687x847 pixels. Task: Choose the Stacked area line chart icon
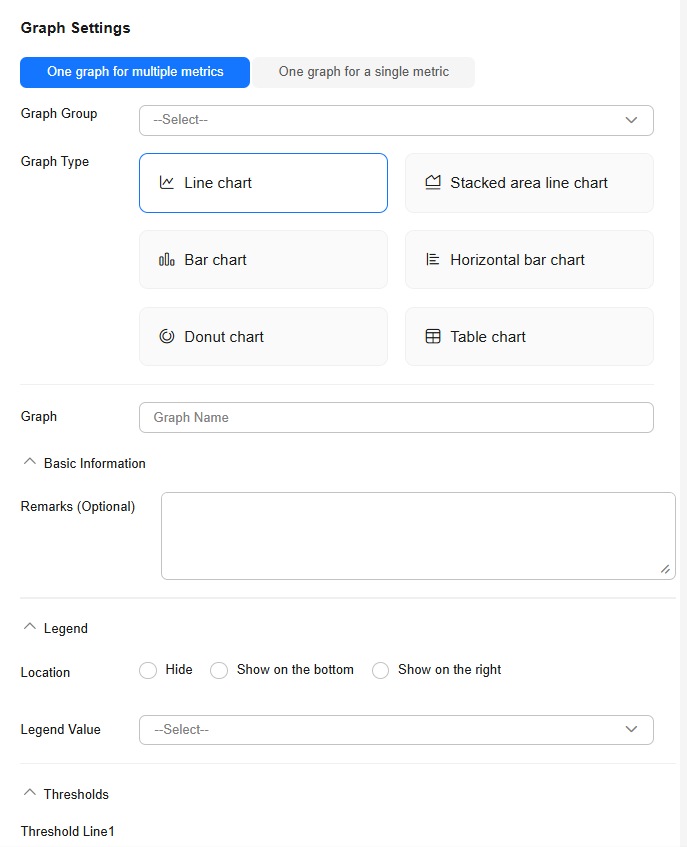(433, 183)
